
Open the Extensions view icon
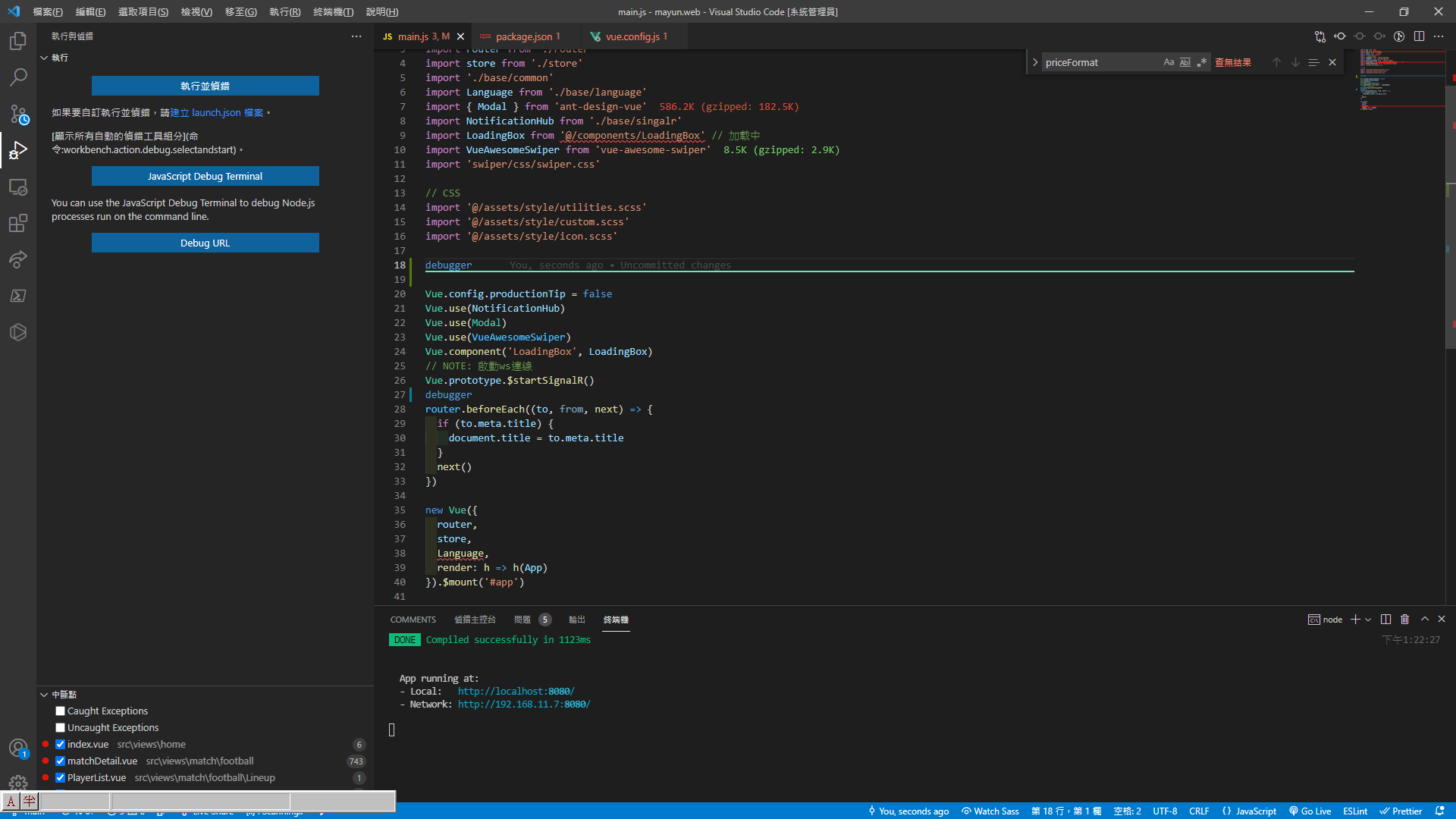(18, 223)
